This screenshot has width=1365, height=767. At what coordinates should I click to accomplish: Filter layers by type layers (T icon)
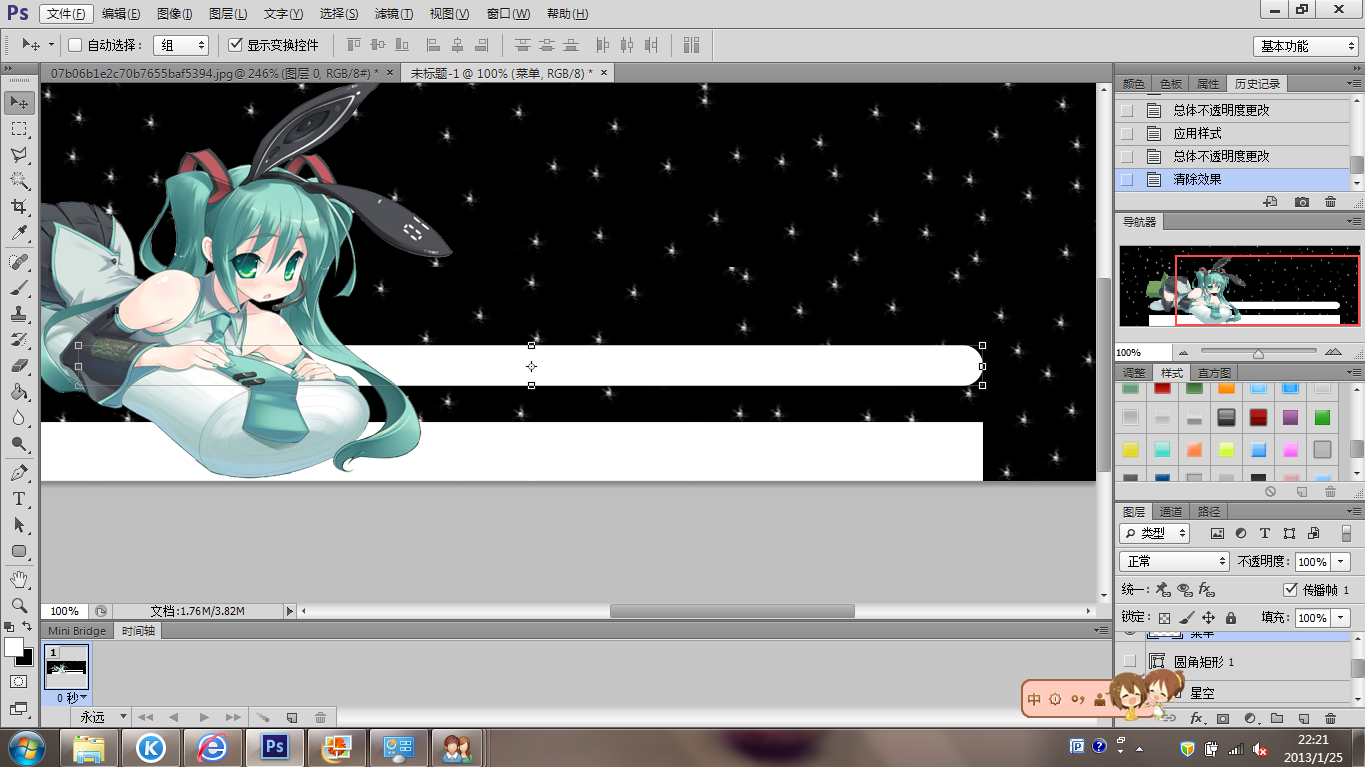point(1265,533)
